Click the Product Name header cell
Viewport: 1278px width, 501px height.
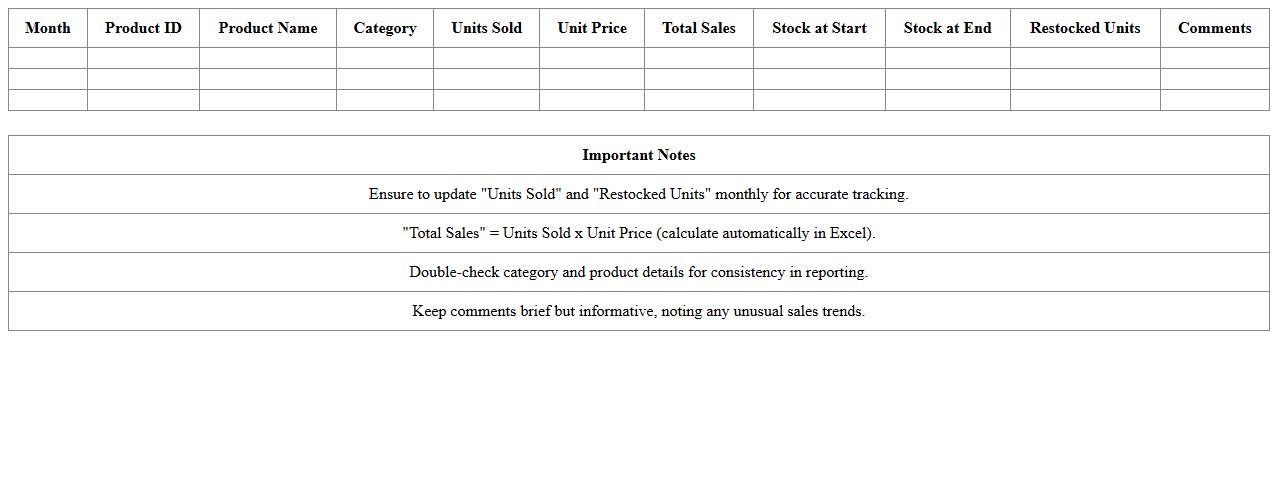pos(268,28)
